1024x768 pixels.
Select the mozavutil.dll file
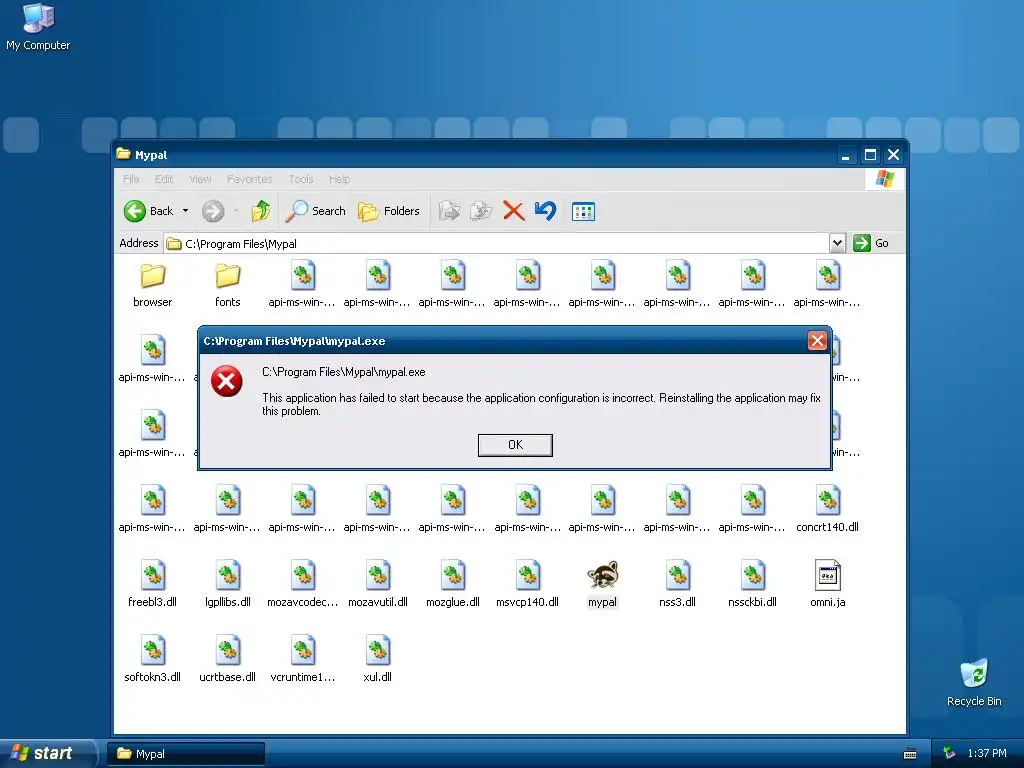coord(378,584)
